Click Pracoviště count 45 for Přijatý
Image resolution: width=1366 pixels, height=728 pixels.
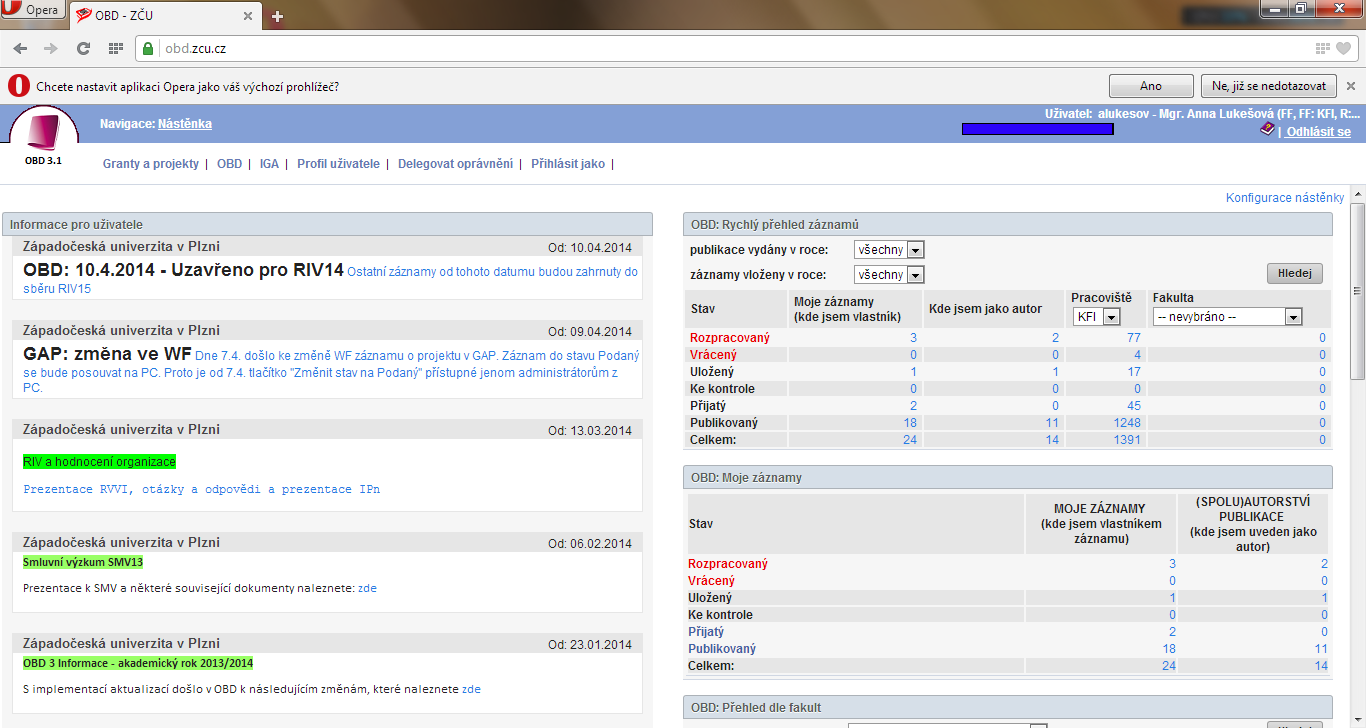[1133, 406]
